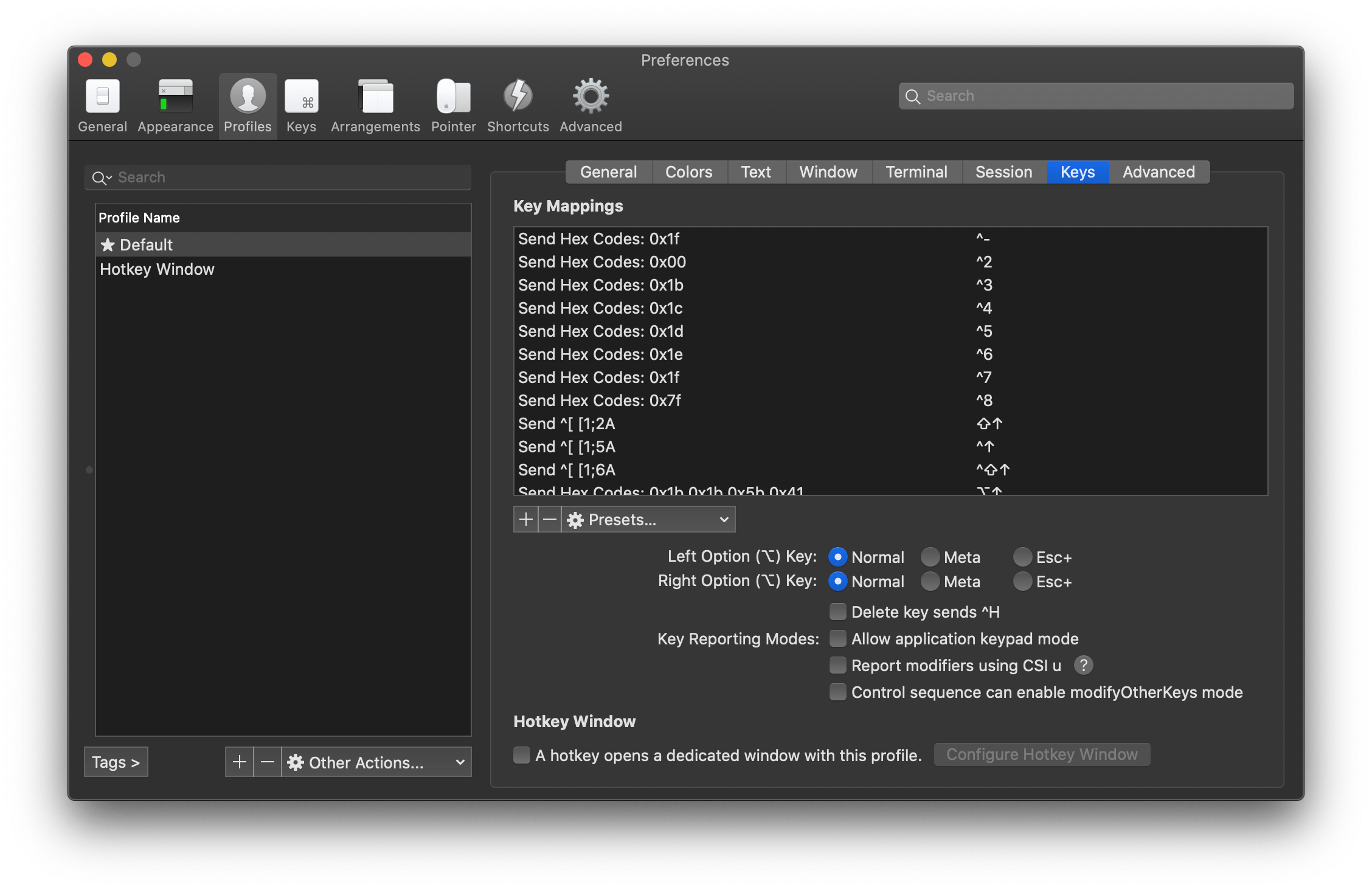Add a new key mapping with plus button
This screenshot has height=890, width=1372.
coord(526,520)
